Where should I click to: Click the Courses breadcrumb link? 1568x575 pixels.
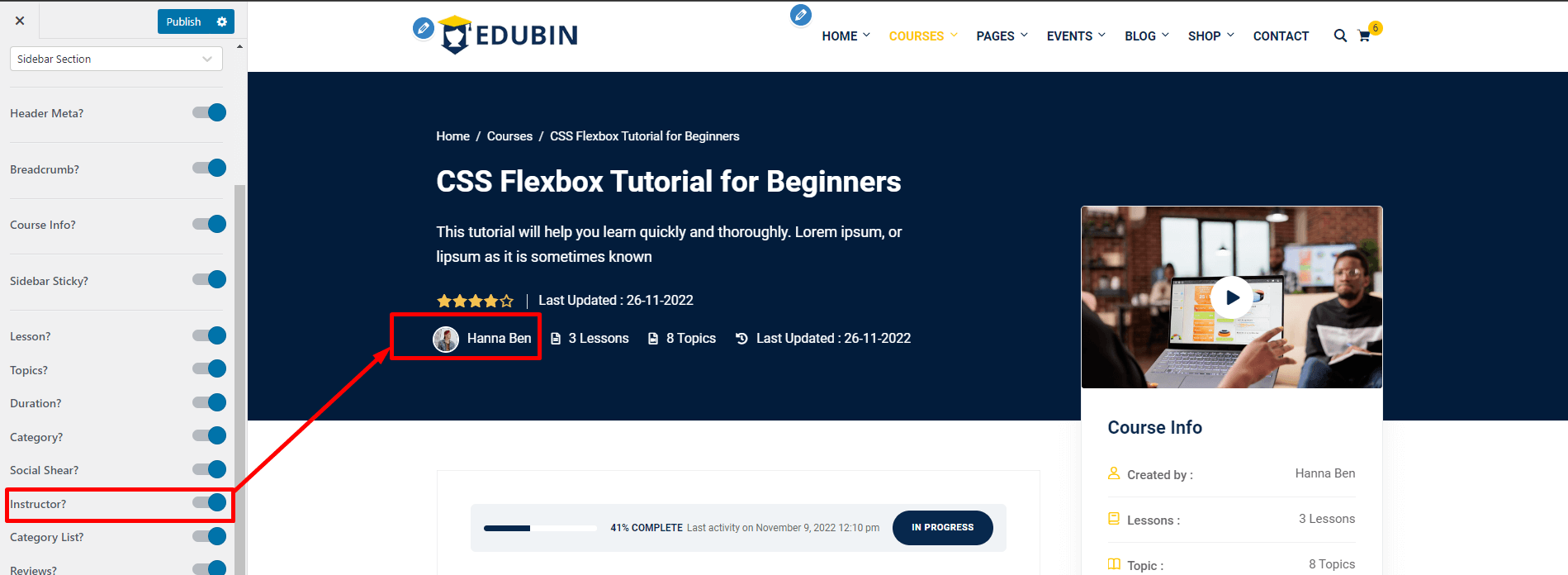(x=509, y=136)
